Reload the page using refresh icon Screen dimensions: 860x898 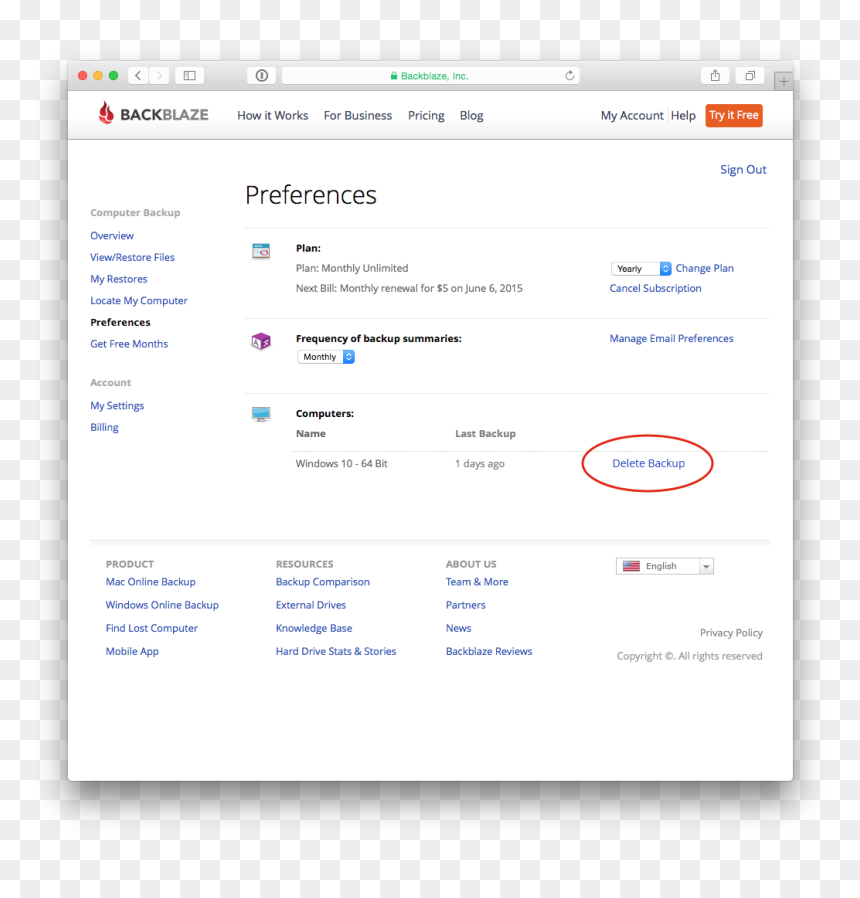(x=569, y=76)
